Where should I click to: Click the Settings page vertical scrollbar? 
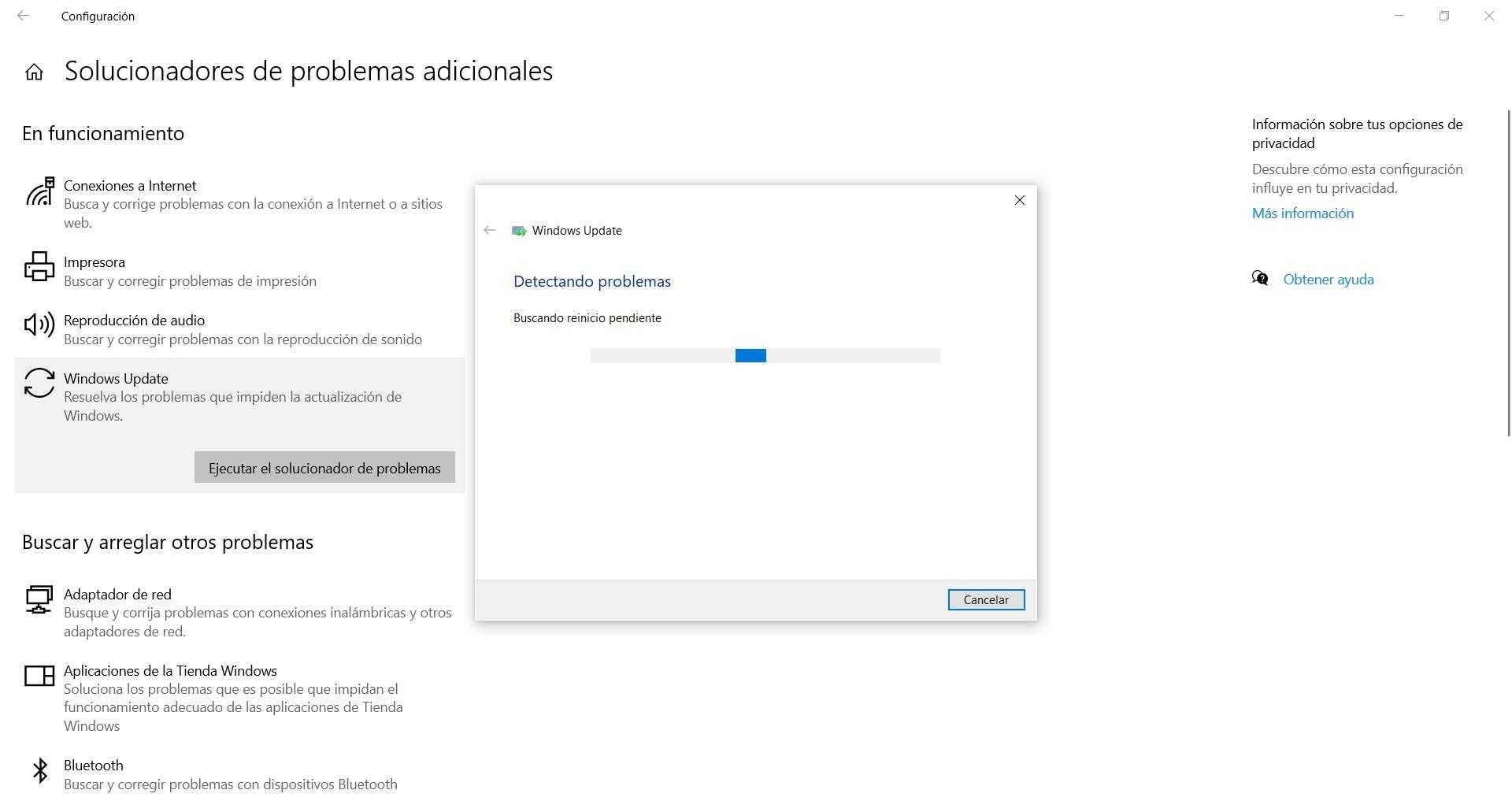tap(1509, 273)
